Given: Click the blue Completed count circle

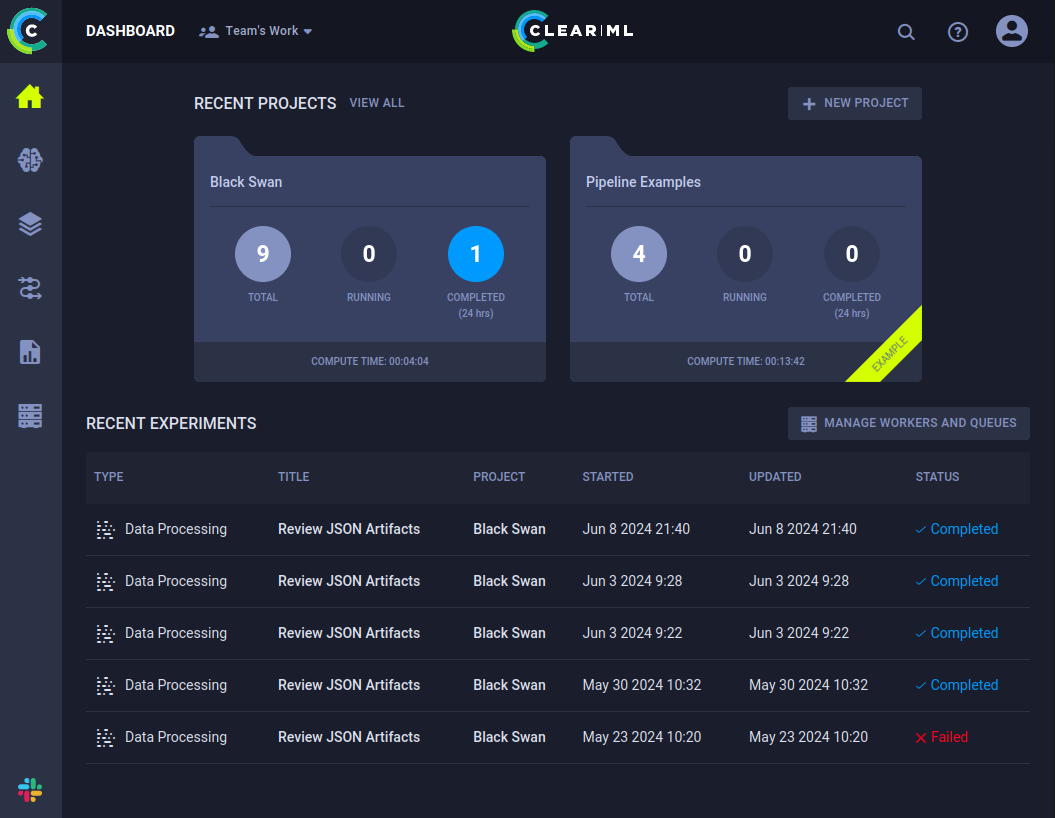Looking at the screenshot, I should pos(476,254).
